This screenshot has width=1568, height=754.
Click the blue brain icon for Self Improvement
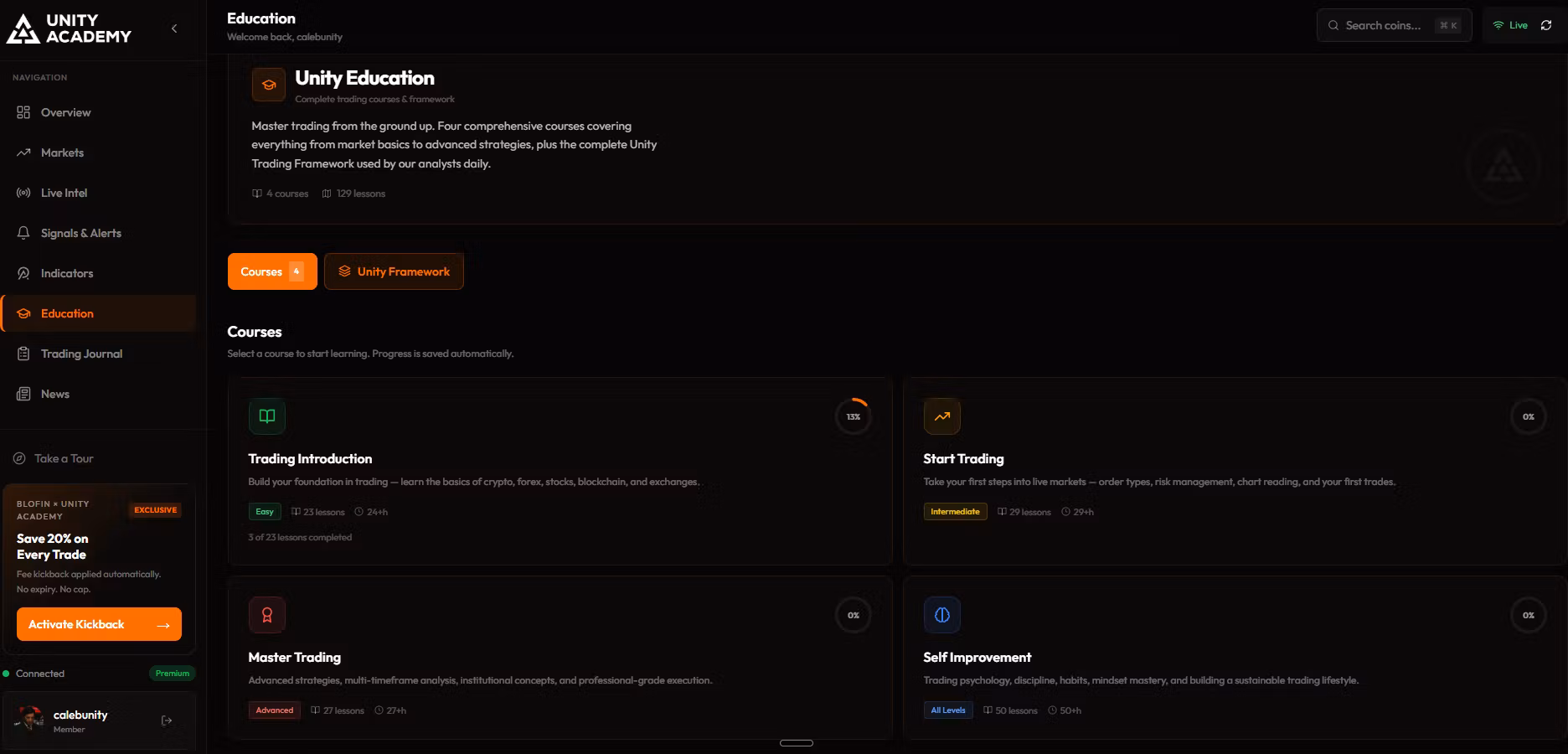pyautogui.click(x=941, y=615)
